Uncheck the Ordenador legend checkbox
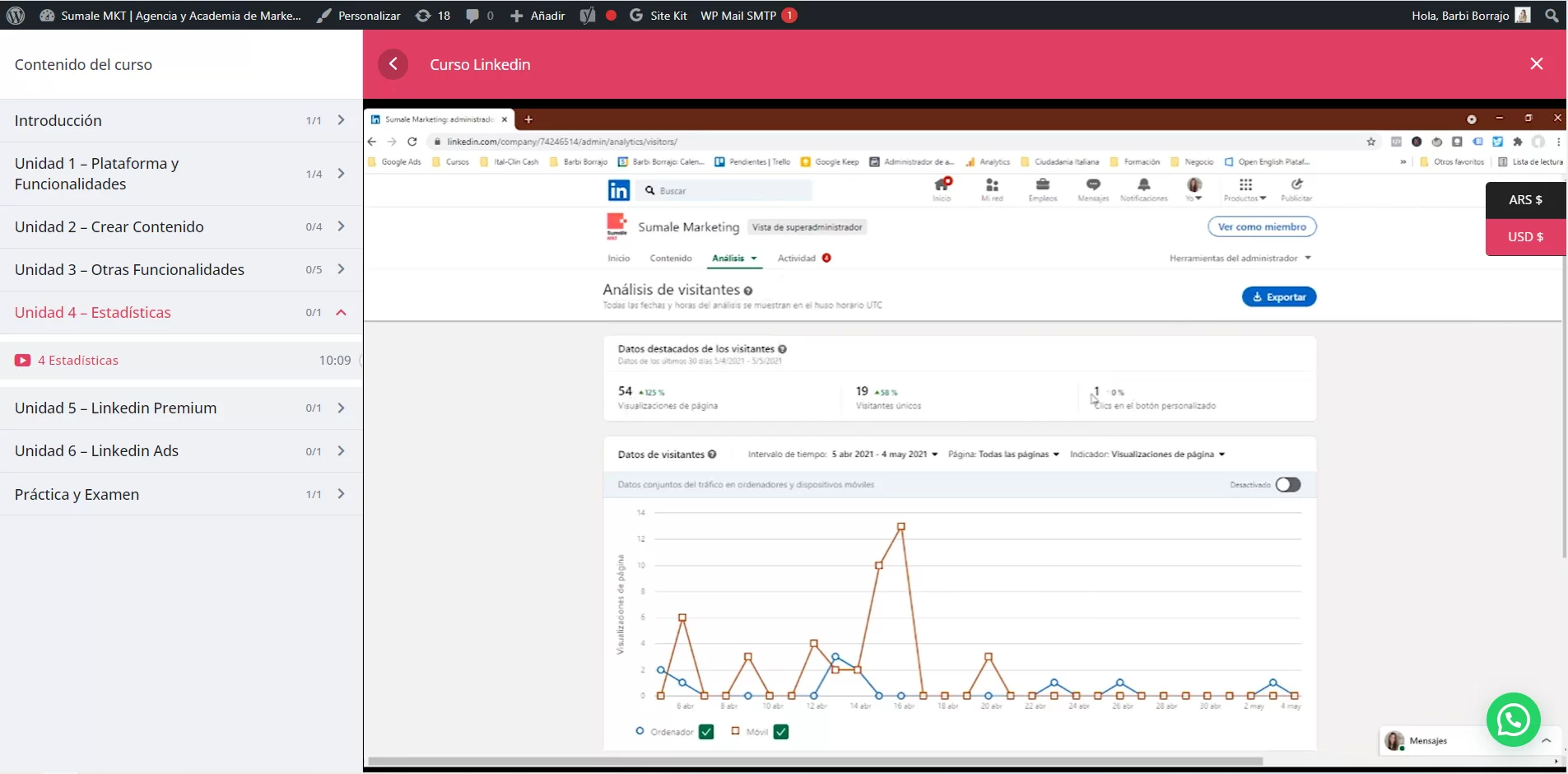 pos(706,731)
